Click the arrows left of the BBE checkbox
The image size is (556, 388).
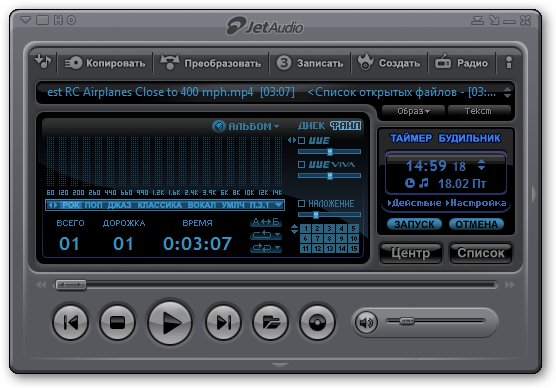point(291,140)
